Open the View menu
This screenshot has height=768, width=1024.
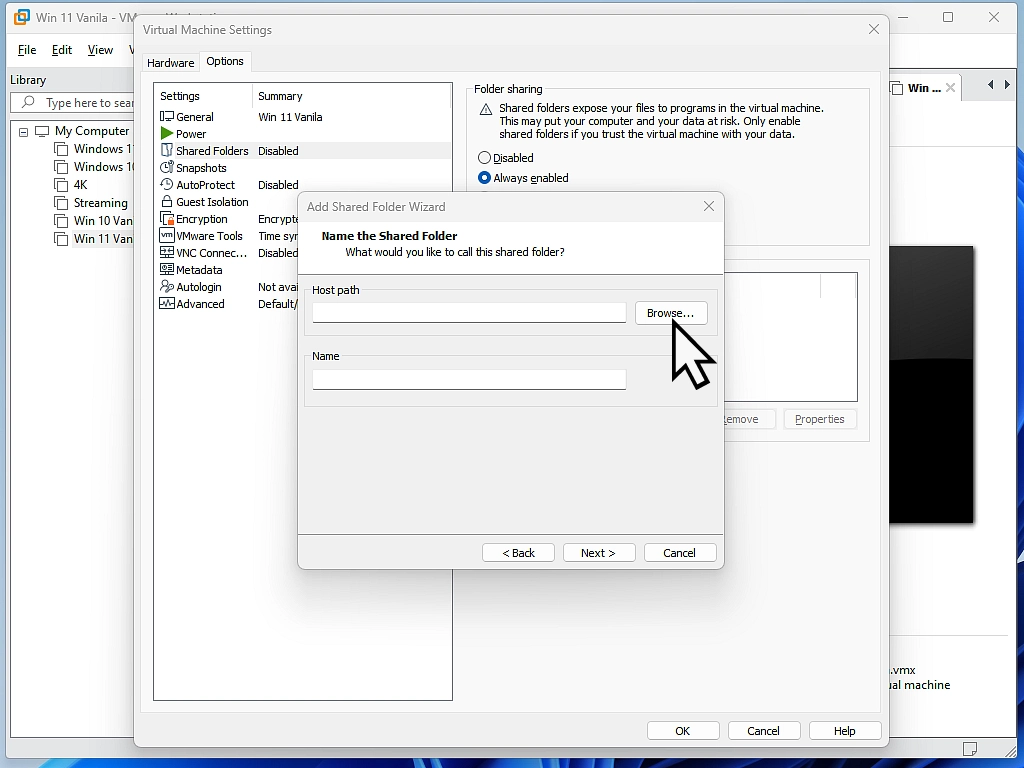(100, 50)
